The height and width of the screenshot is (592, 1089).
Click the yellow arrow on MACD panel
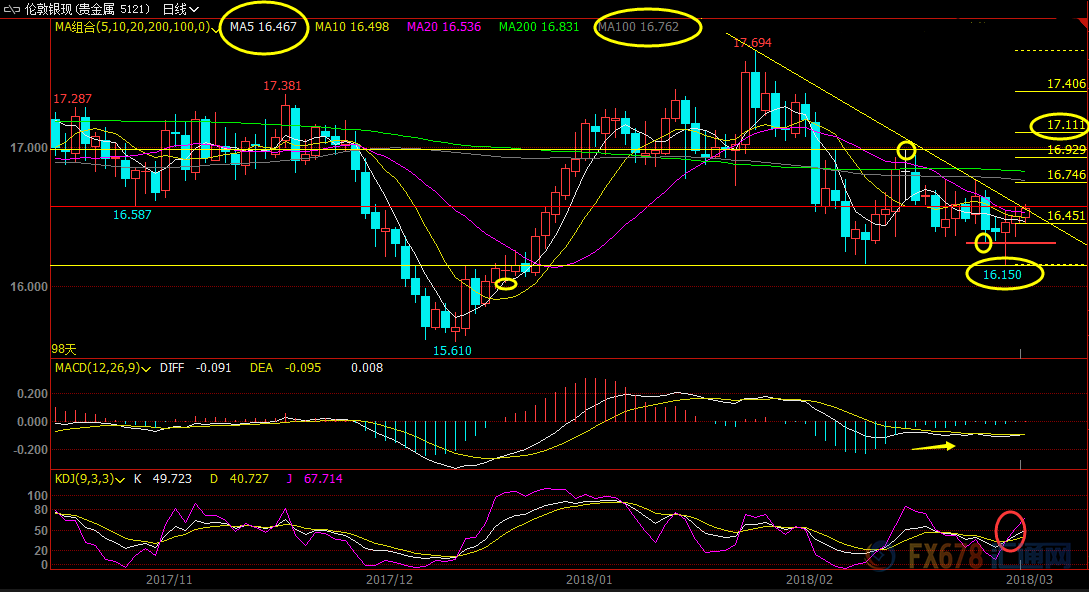932,445
